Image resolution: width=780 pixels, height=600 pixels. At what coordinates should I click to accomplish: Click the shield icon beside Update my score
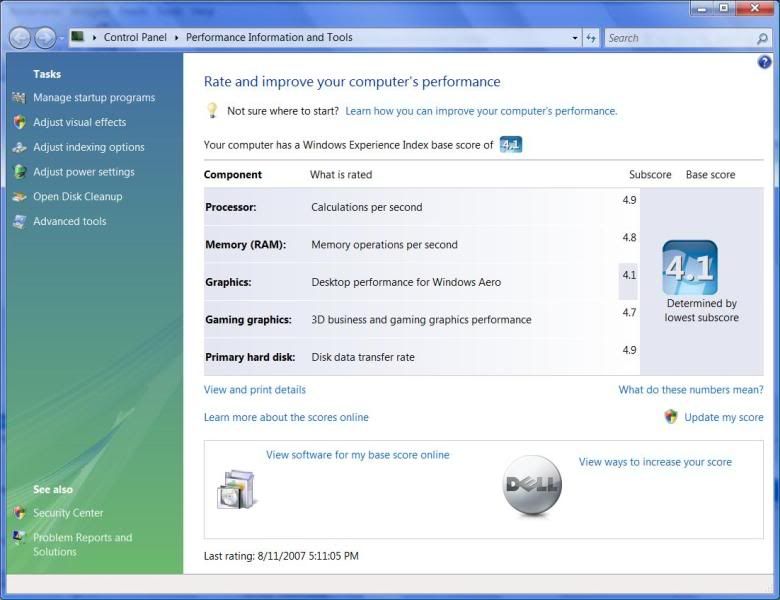point(671,417)
